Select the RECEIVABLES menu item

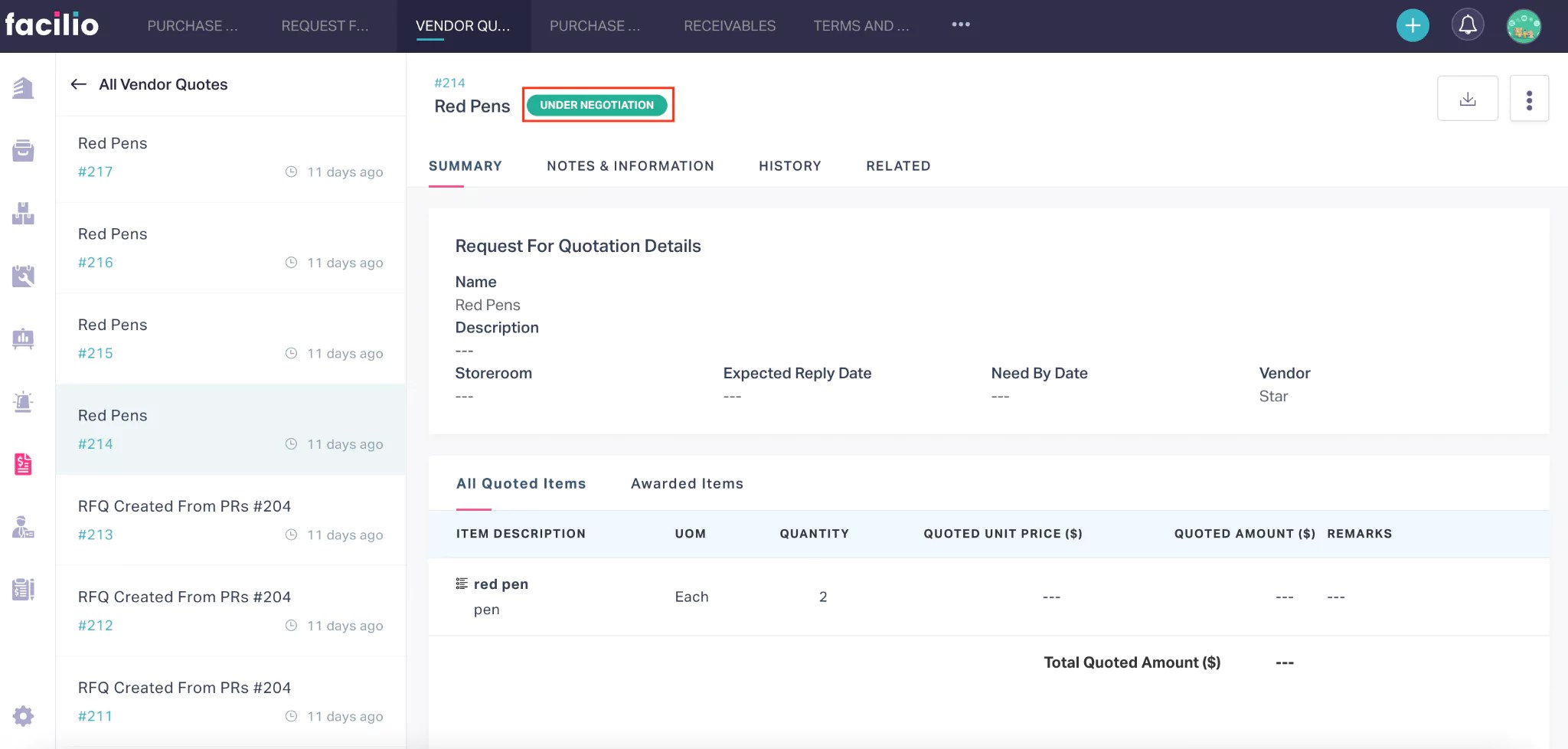point(729,25)
